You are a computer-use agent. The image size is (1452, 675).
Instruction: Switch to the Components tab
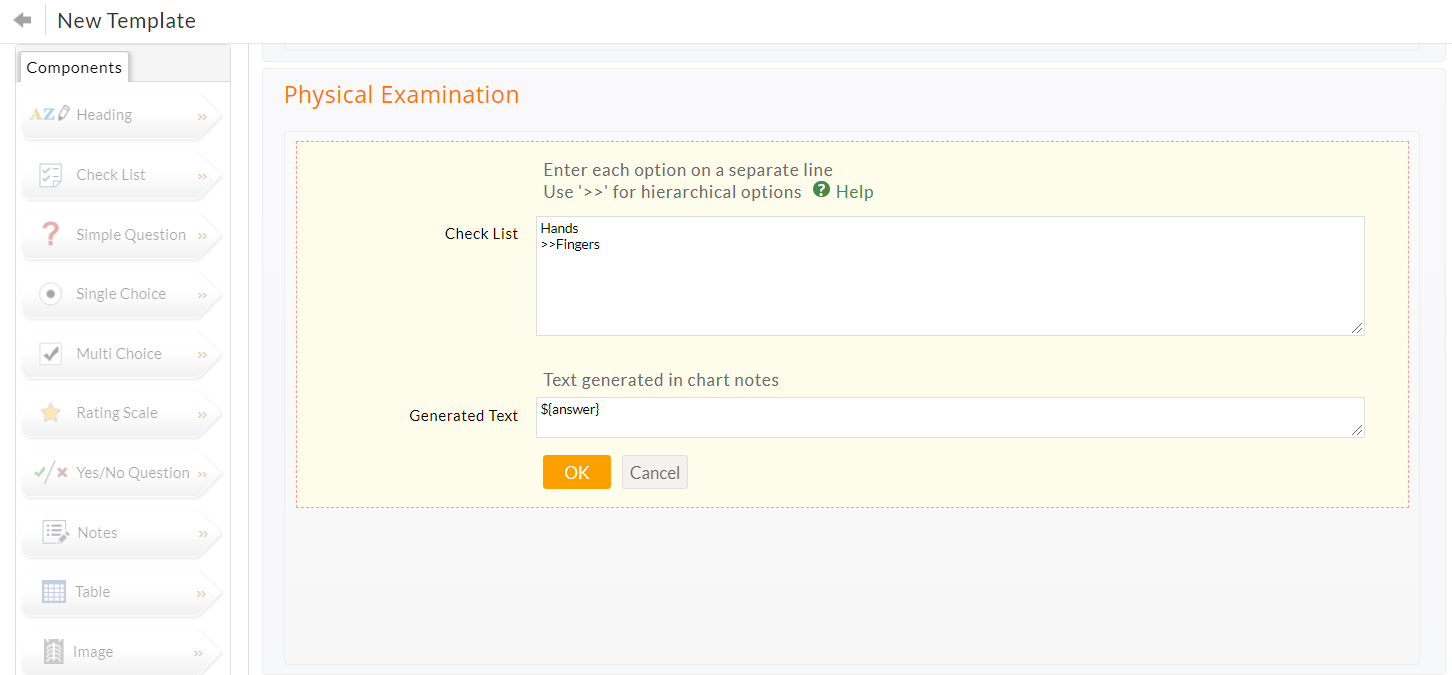[74, 66]
